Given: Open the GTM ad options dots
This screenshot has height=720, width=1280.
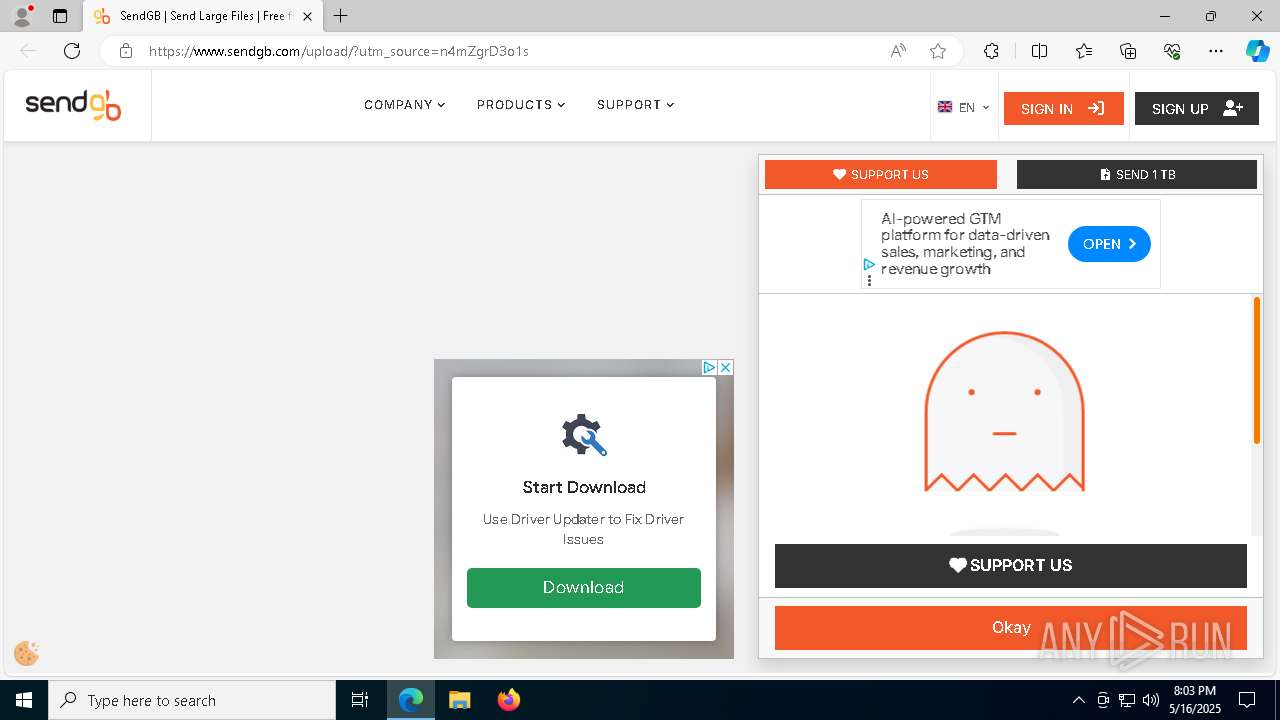Looking at the screenshot, I should point(869,280).
